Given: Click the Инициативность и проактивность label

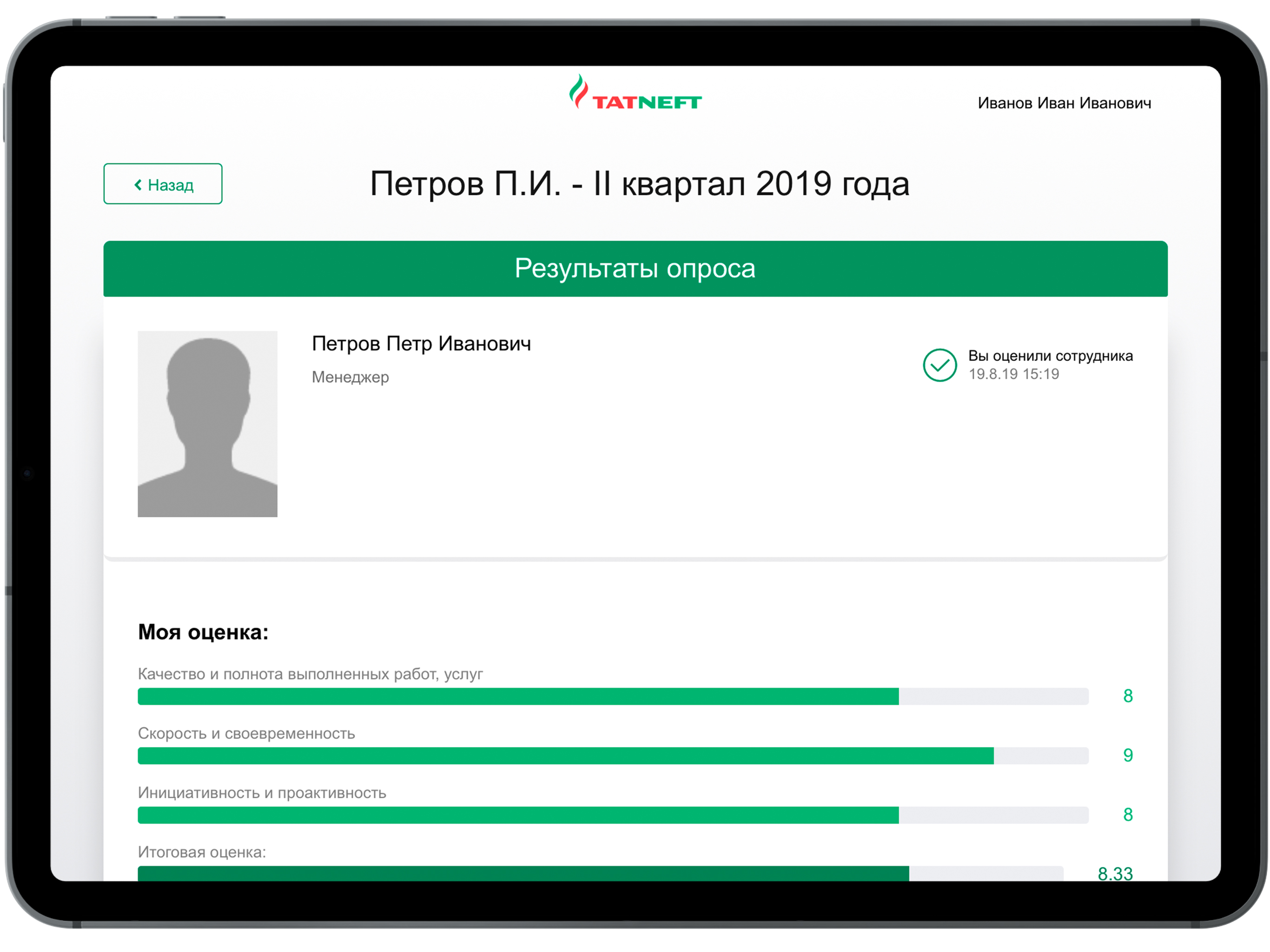Looking at the screenshot, I should 262,793.
